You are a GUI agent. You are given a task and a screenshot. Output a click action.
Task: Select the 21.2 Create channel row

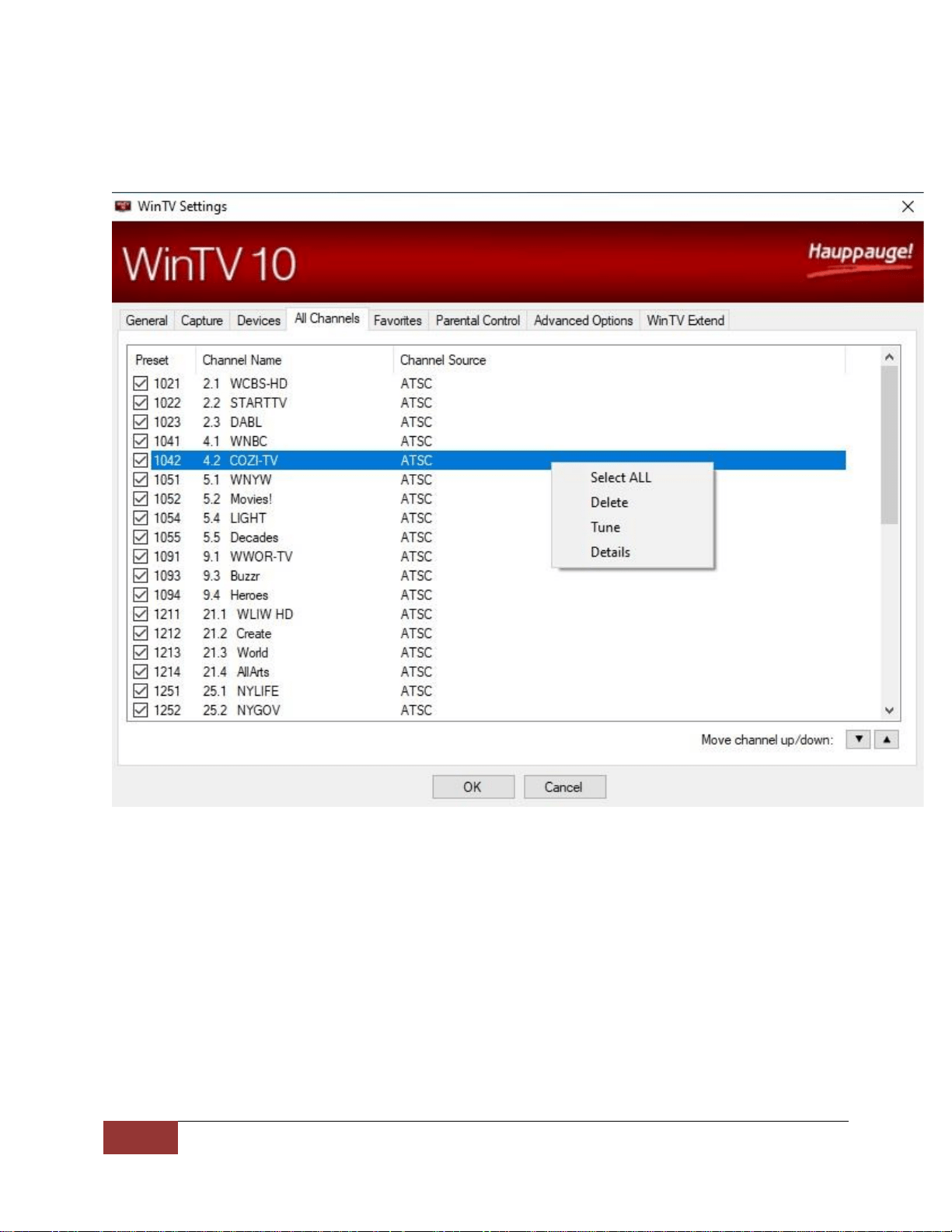487,633
